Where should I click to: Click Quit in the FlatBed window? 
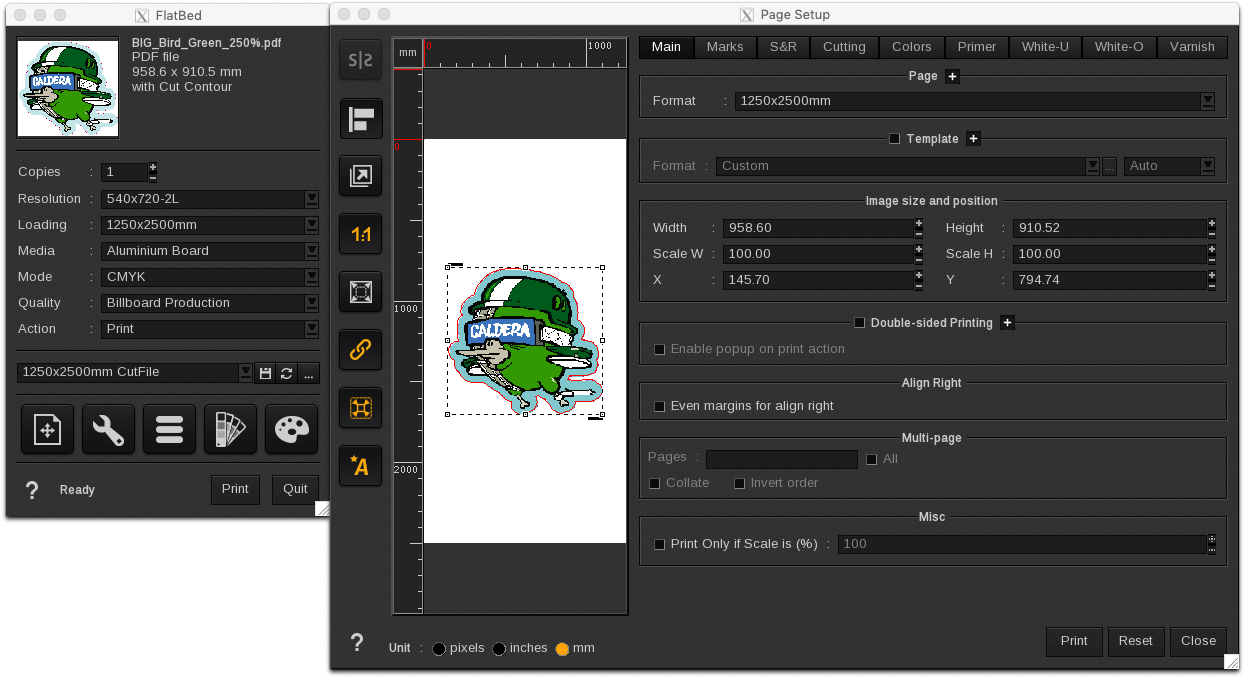click(294, 489)
